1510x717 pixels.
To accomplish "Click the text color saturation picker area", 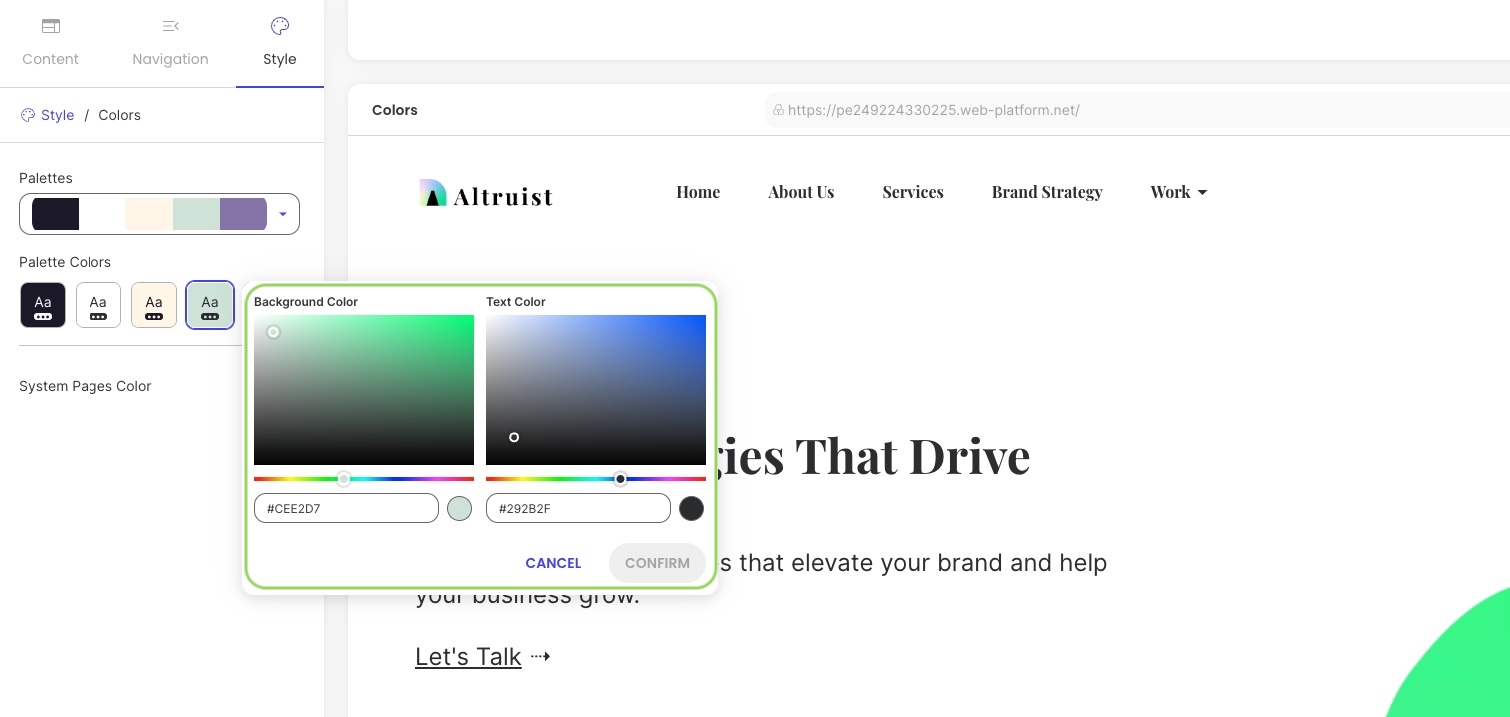I will [596, 390].
